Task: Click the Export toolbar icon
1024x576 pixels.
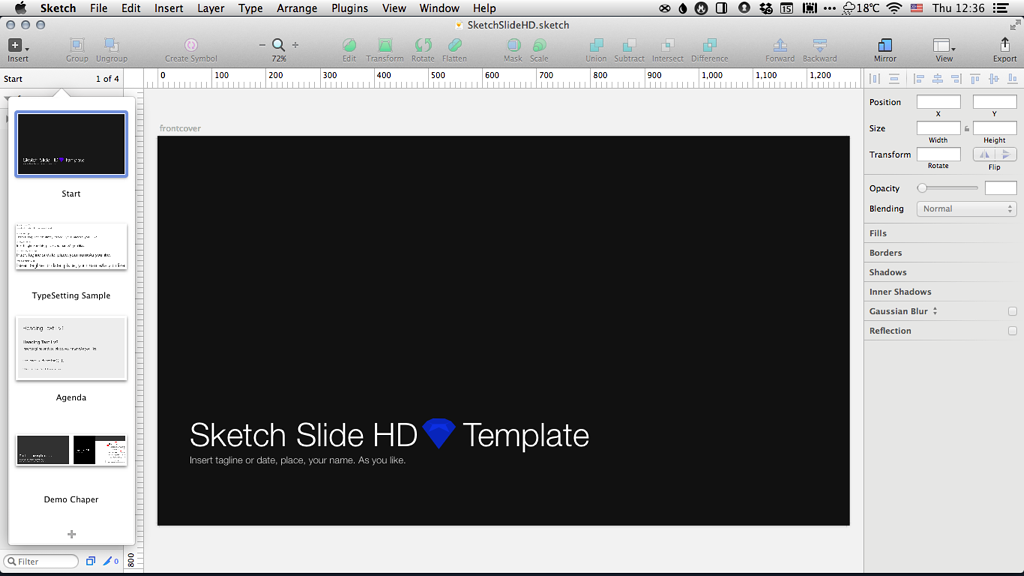Action: tap(1004, 45)
